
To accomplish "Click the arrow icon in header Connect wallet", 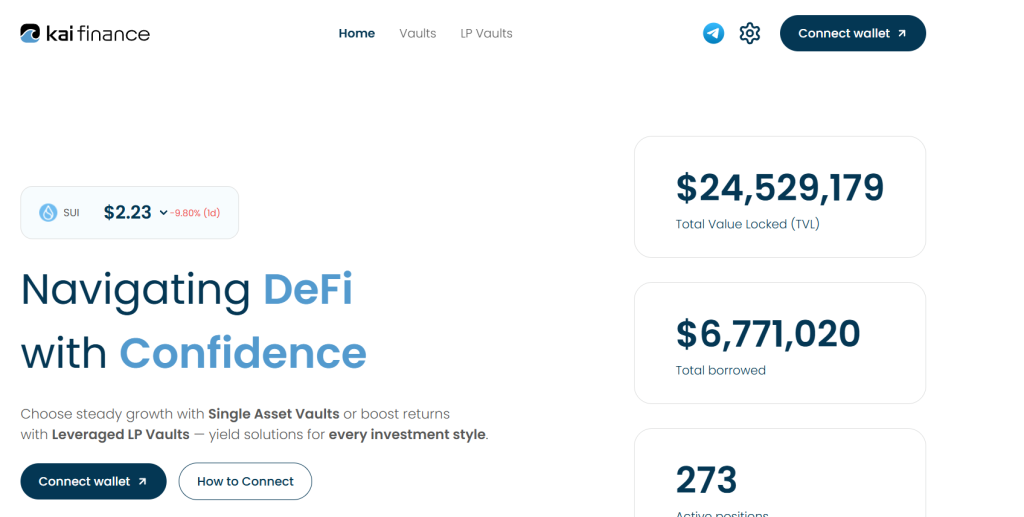I will 902,33.
